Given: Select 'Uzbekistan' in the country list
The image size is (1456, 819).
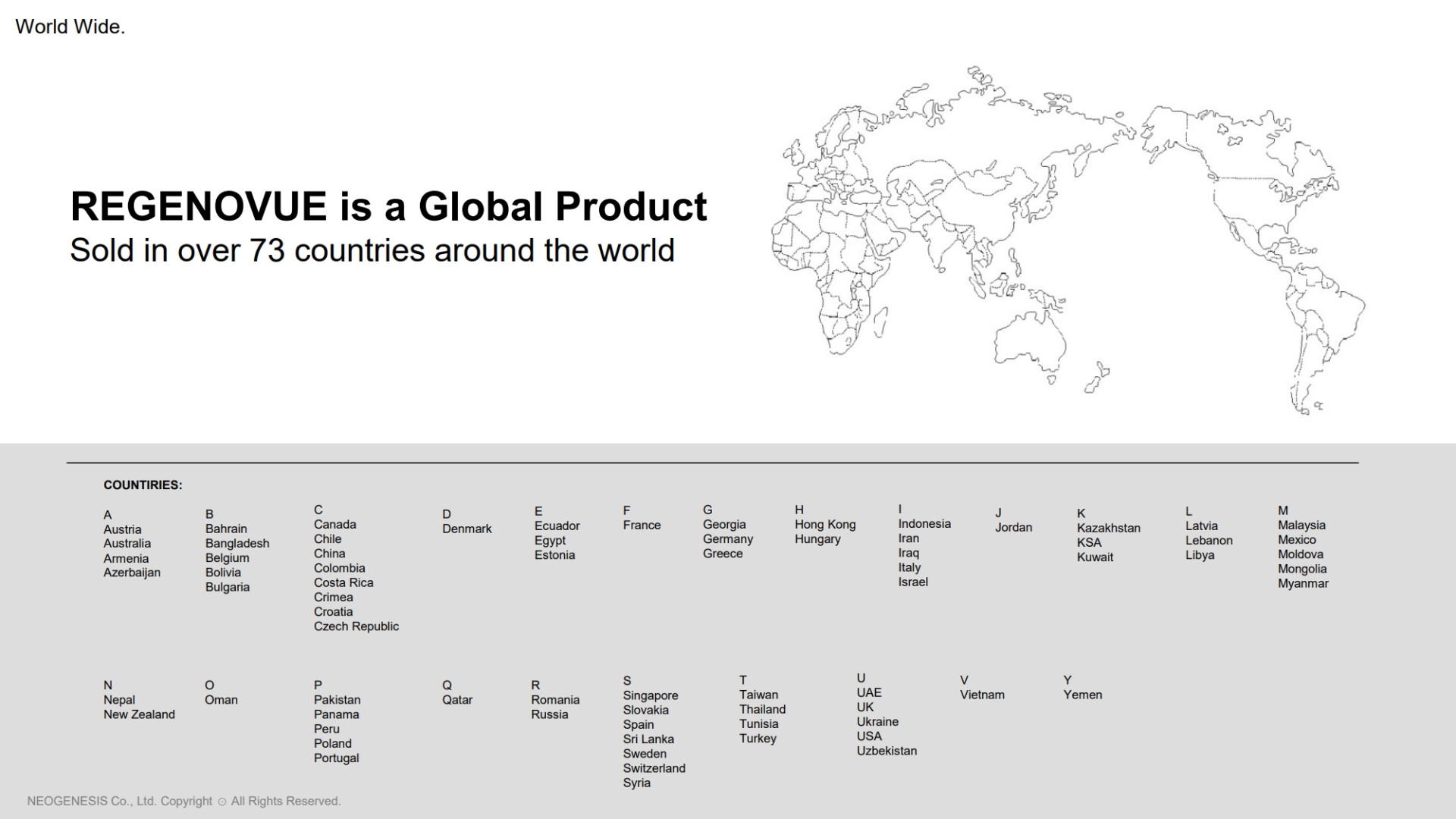Looking at the screenshot, I should click(x=887, y=751).
